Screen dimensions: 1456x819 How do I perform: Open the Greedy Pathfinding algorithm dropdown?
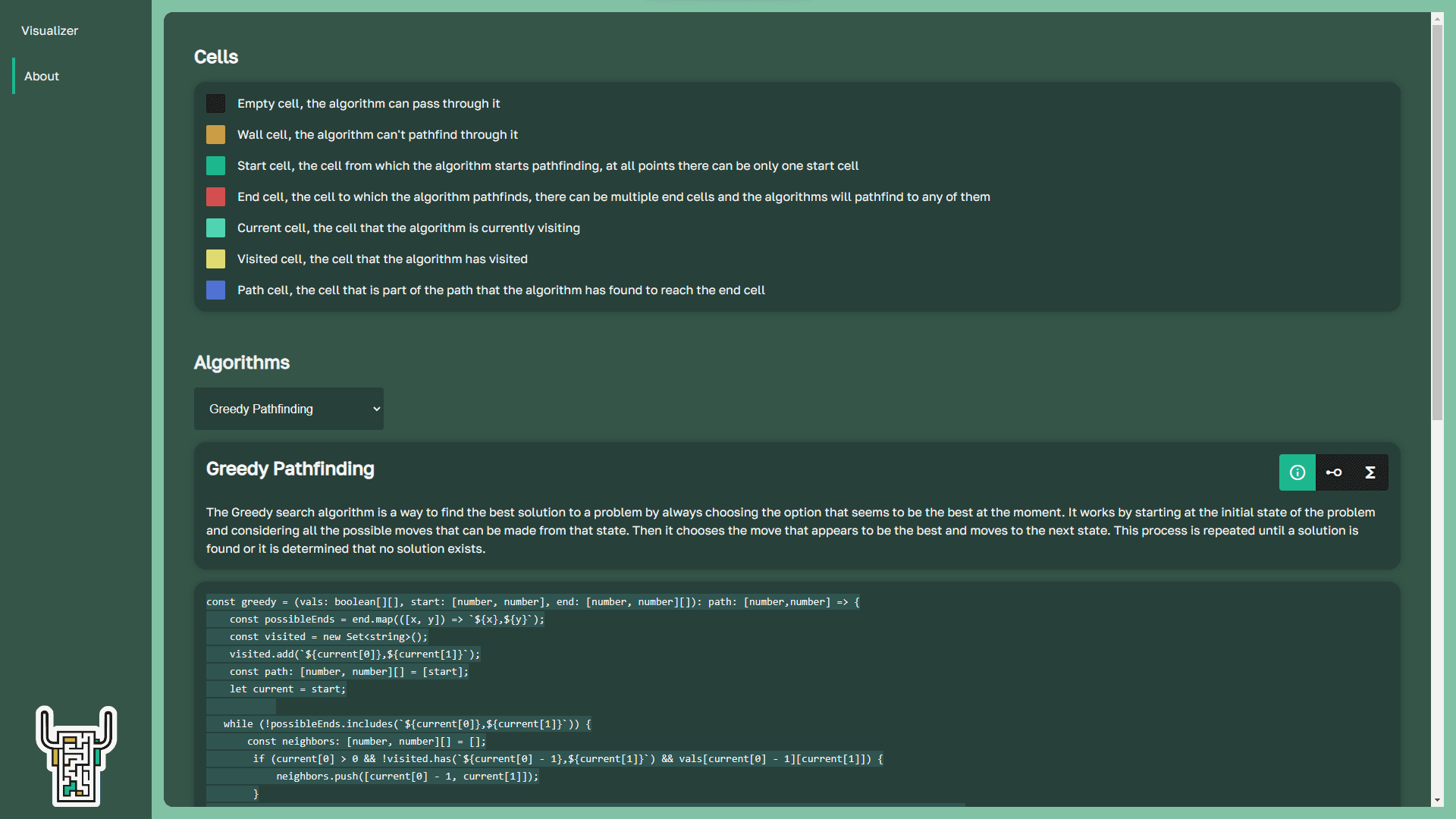point(288,409)
